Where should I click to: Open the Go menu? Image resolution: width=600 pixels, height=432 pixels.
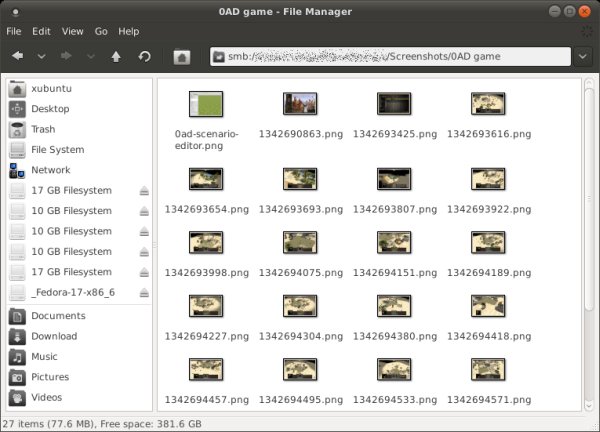tap(101, 31)
